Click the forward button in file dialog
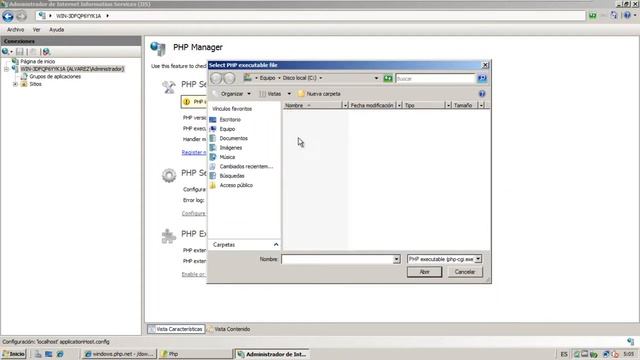The image size is (640, 360). (x=230, y=78)
